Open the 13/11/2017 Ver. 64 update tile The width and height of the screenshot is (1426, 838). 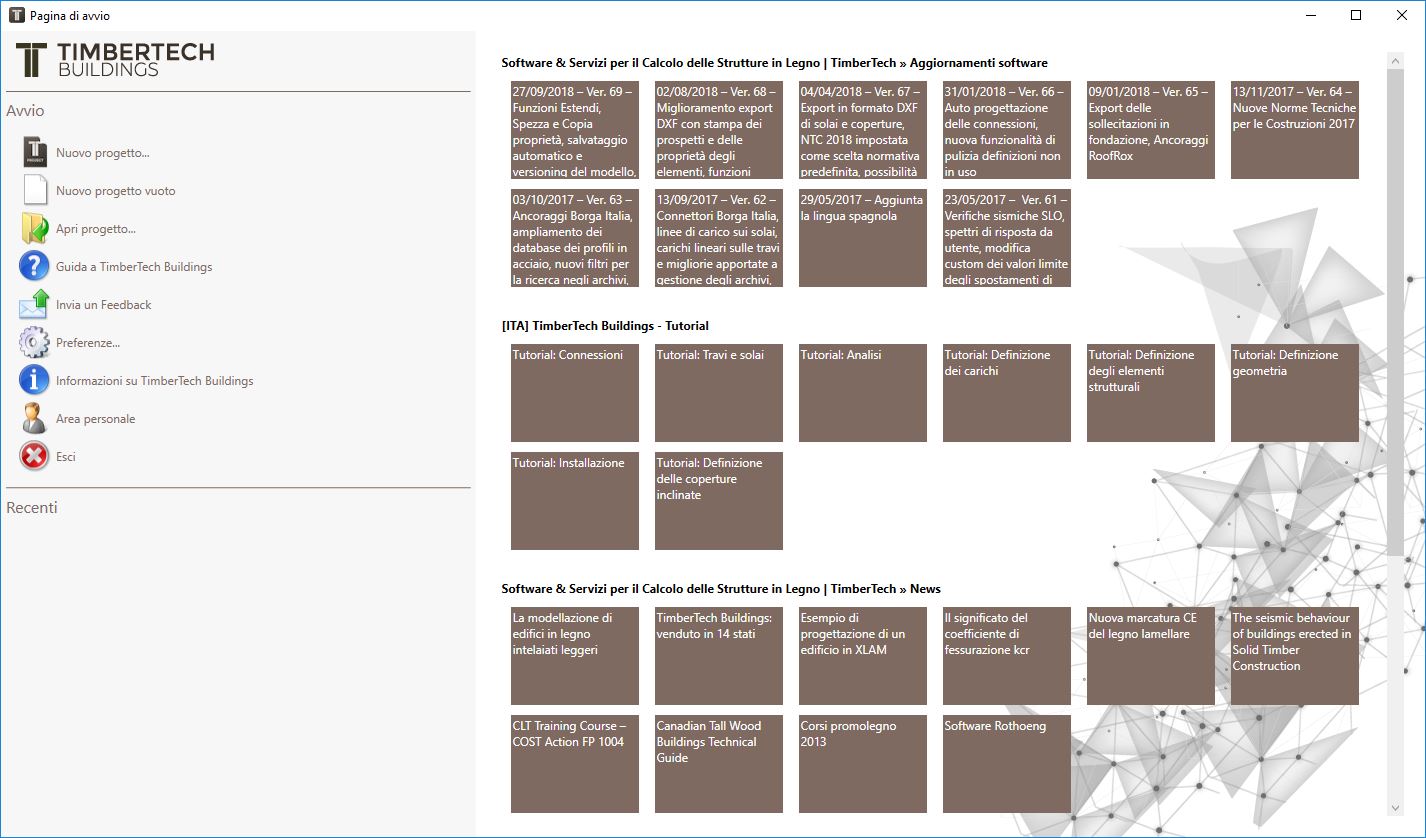[1295, 130]
